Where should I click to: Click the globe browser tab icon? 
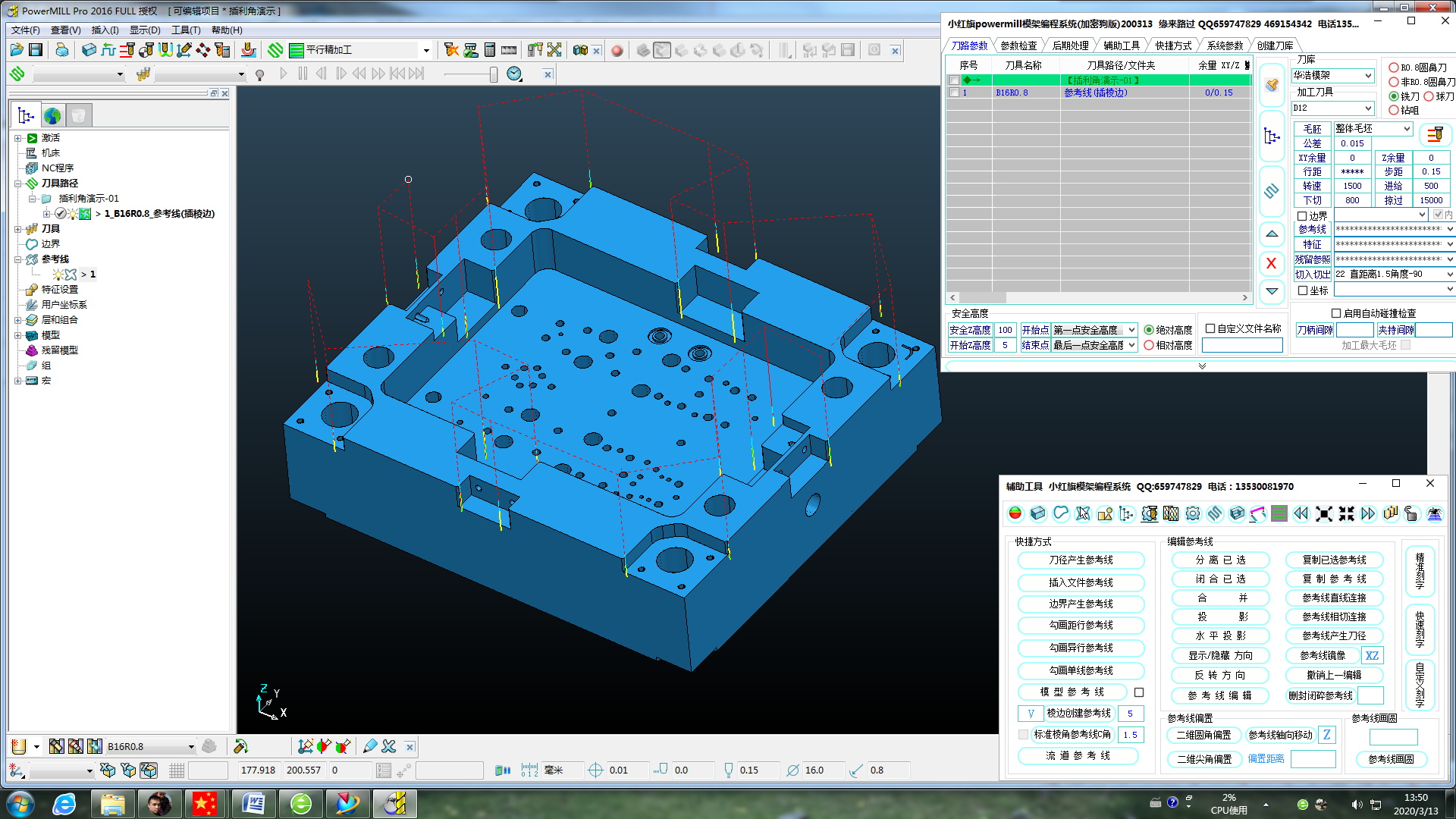point(52,115)
